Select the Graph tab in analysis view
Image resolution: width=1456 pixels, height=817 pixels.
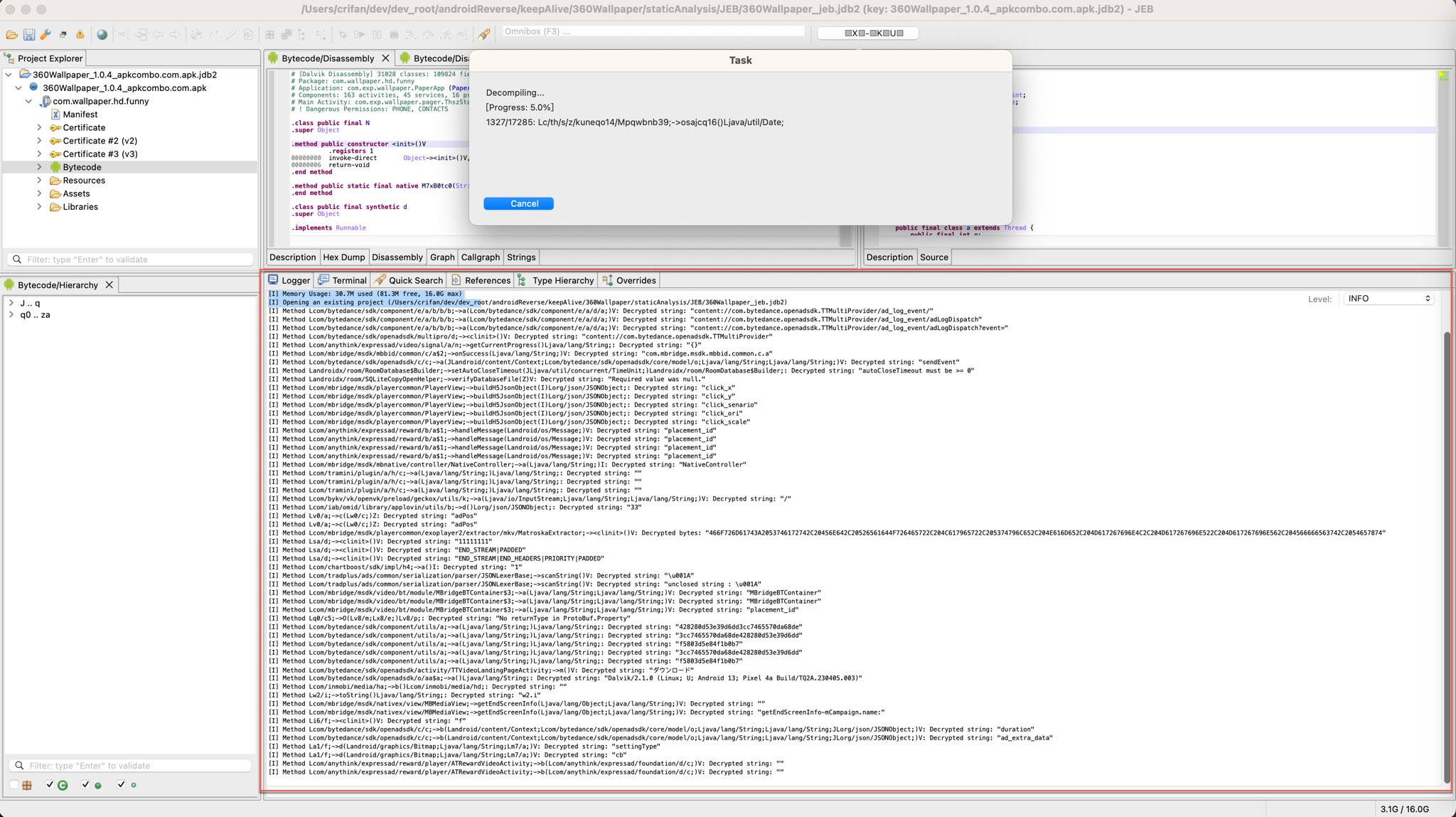[442, 257]
